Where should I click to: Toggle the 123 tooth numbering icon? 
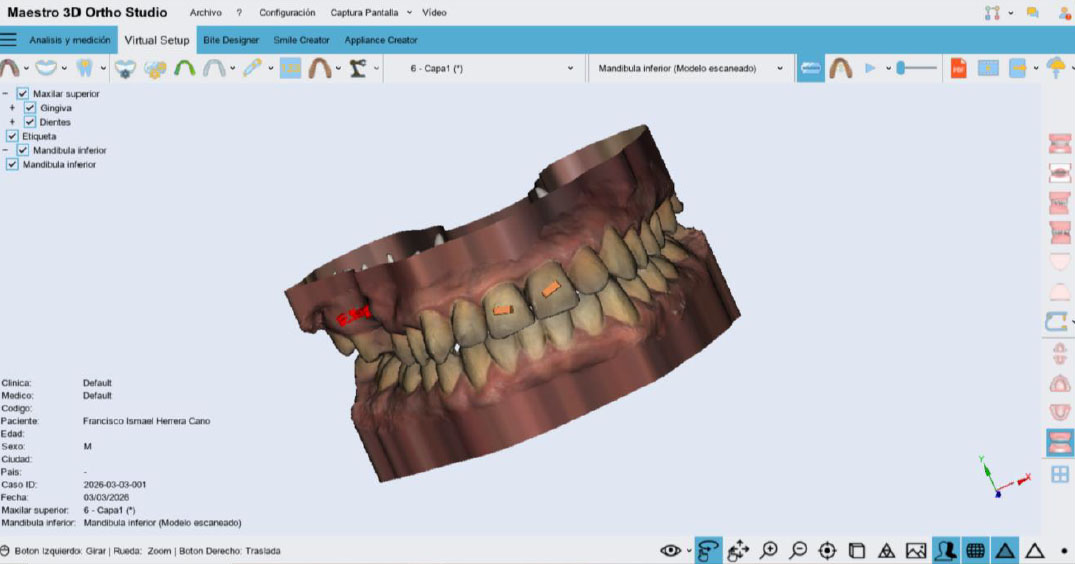290,68
